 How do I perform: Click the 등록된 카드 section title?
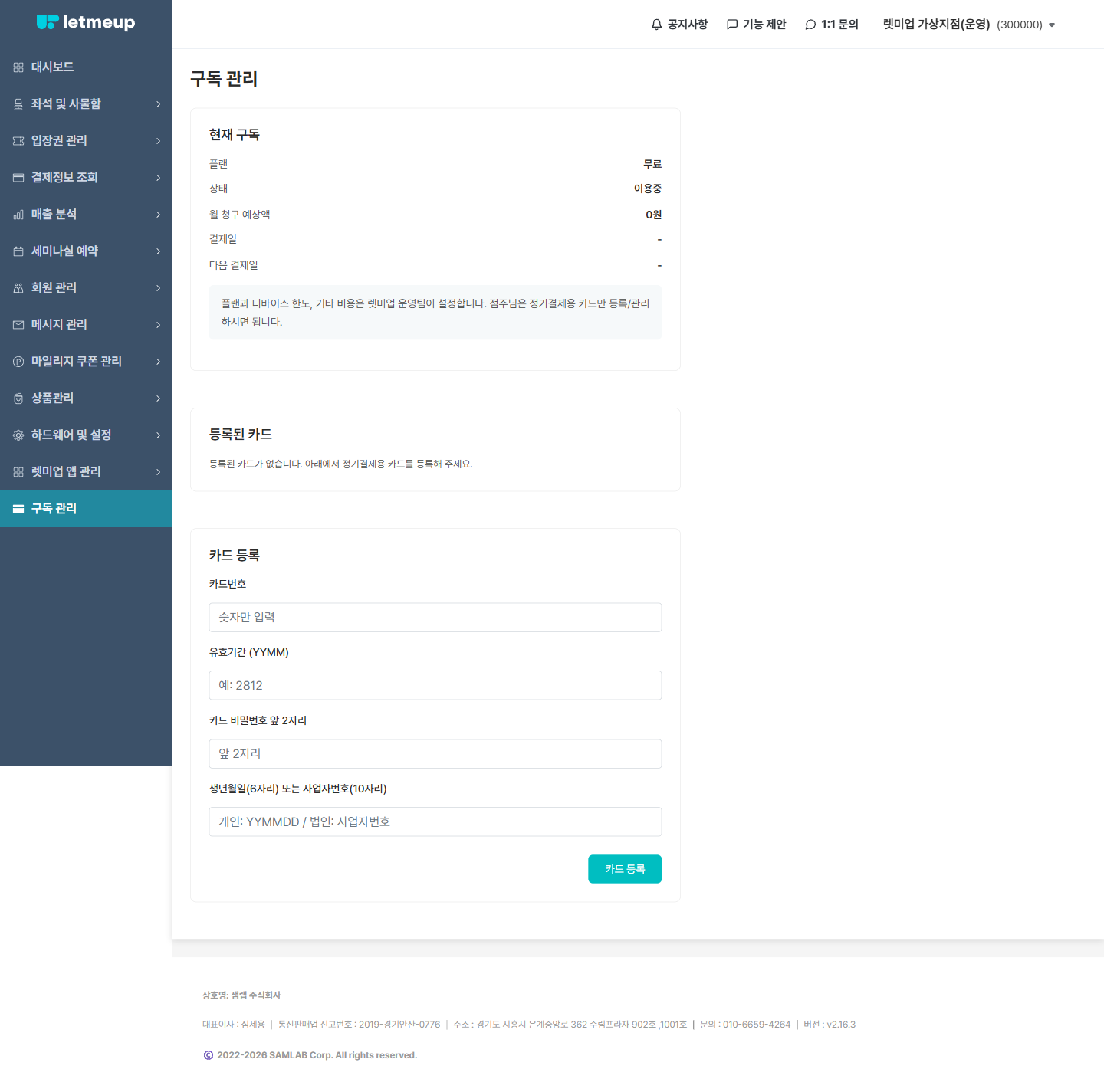tap(241, 435)
